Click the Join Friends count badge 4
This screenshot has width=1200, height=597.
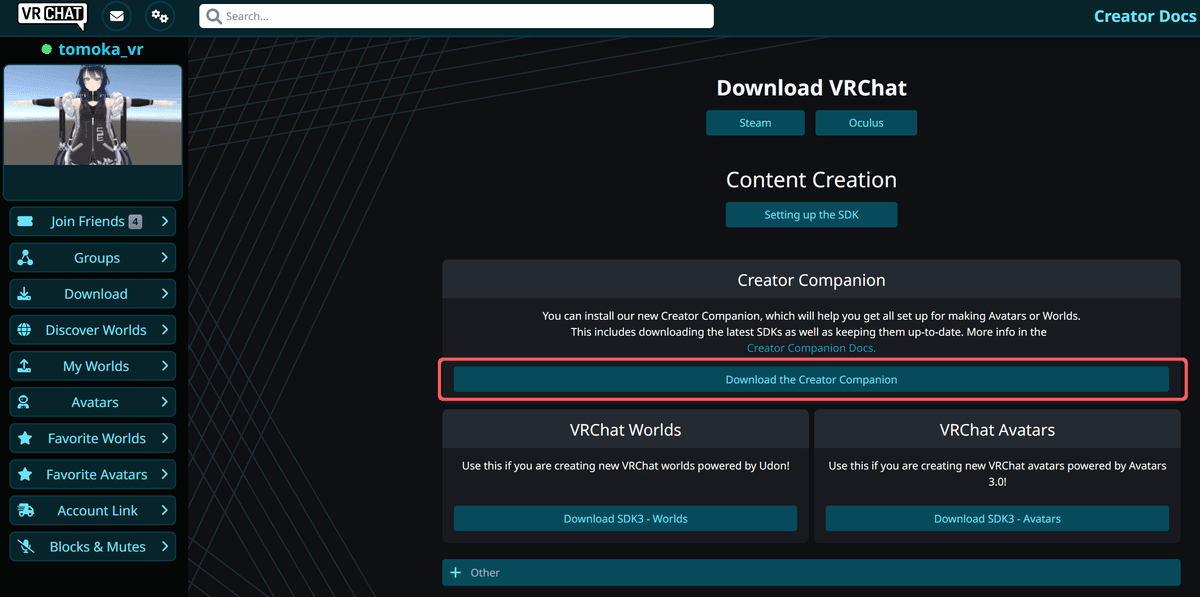click(135, 221)
